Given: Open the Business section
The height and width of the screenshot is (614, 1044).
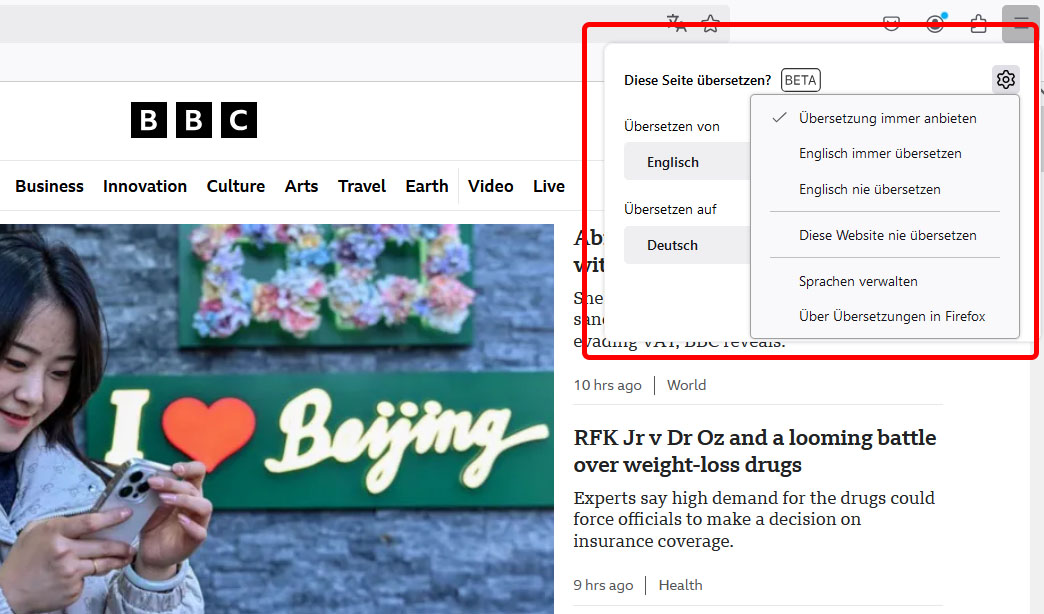Looking at the screenshot, I should (49, 186).
